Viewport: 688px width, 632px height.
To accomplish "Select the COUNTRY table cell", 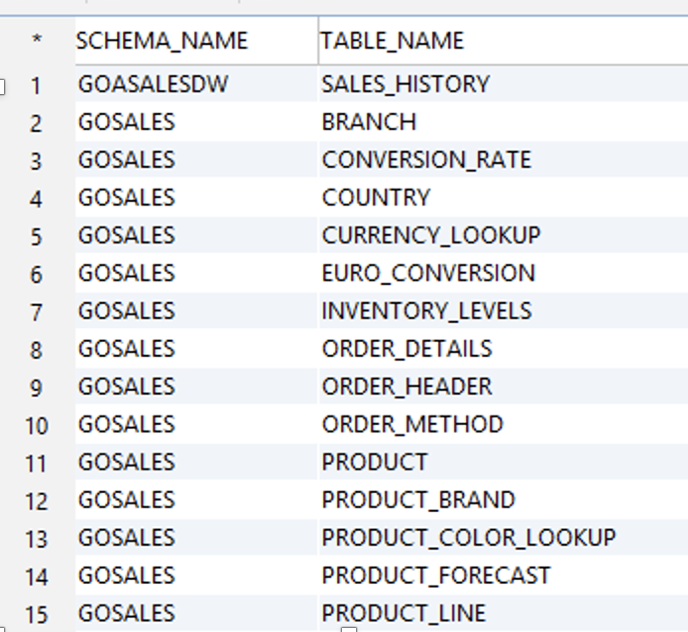I will click(x=503, y=197).
